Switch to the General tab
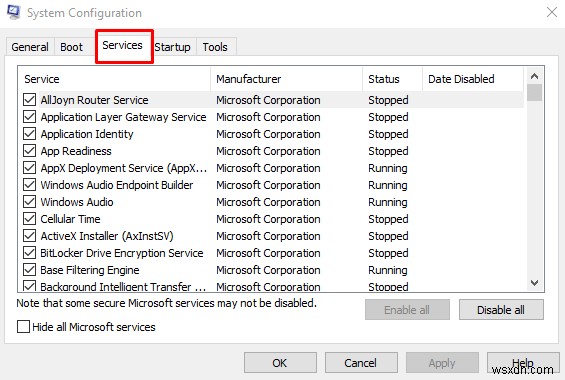Image resolution: width=565 pixels, height=380 pixels. 30,47
